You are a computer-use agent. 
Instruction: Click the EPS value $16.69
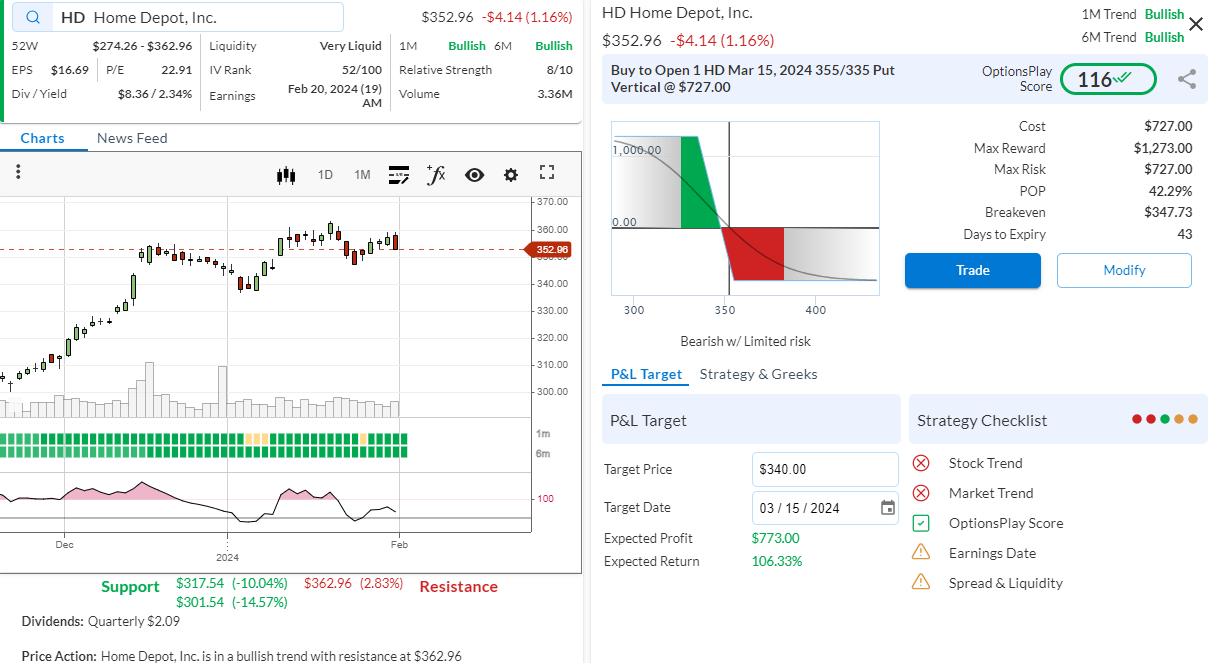pyautogui.click(x=70, y=70)
